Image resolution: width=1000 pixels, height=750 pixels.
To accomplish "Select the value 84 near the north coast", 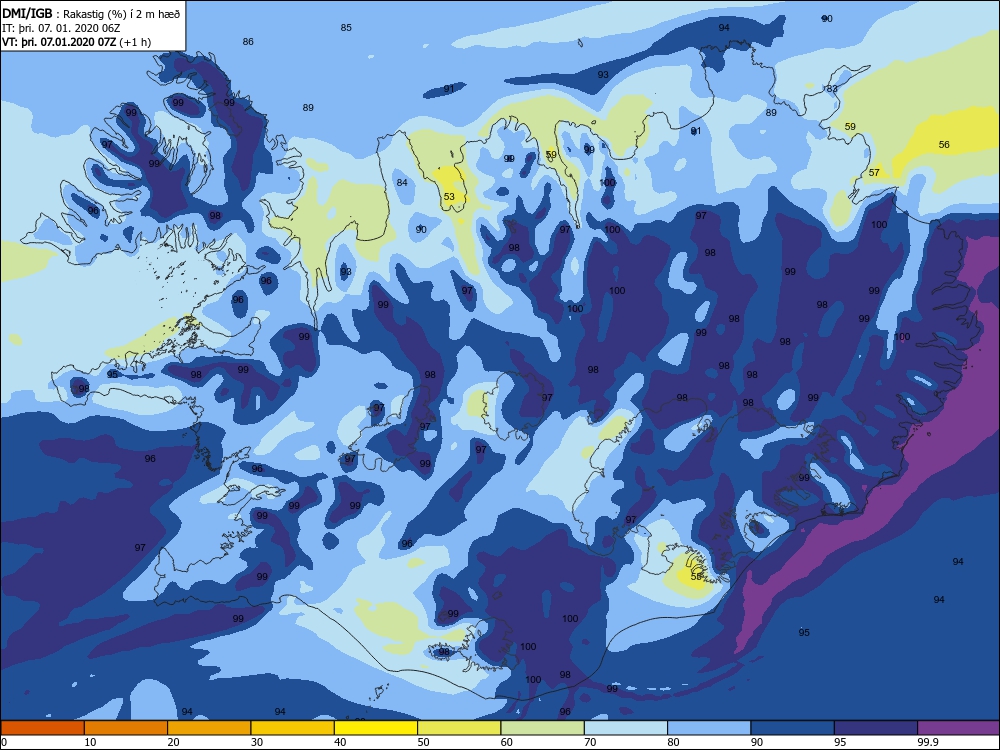I will pos(402,182).
